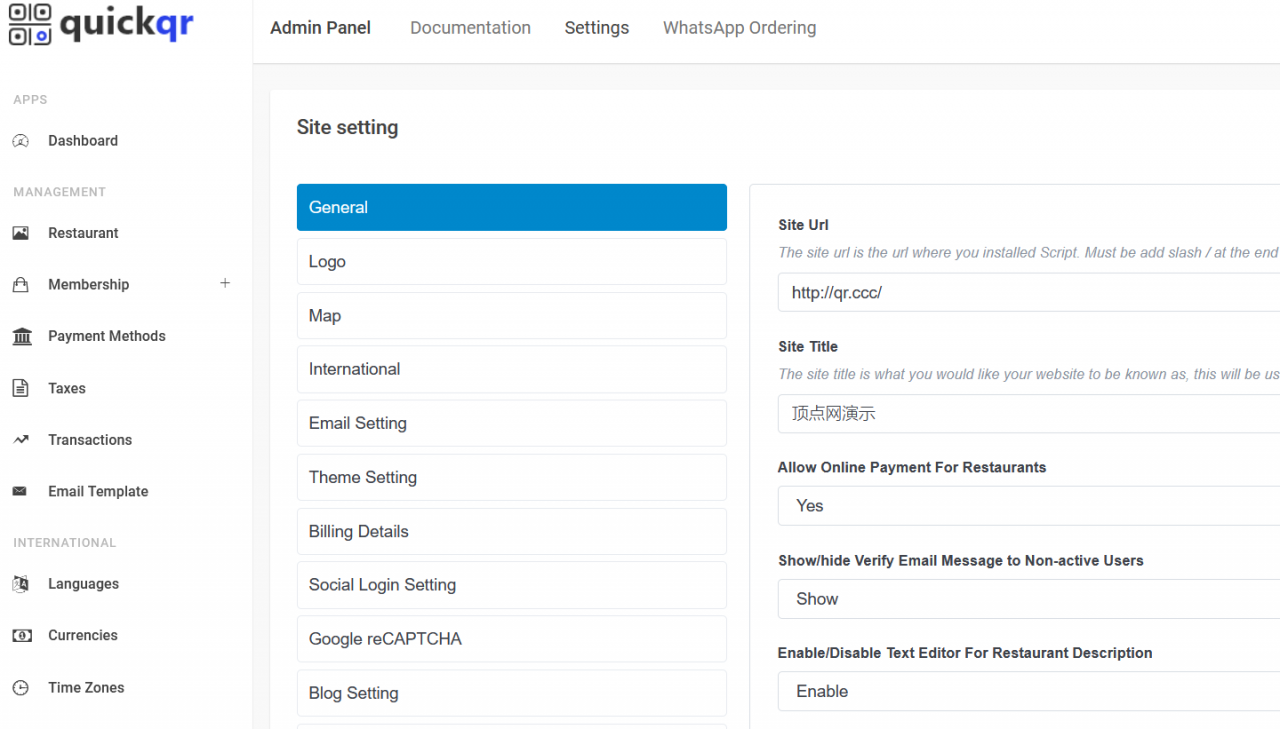Open the Enable/Disable Text Editor dropdown
1280x729 pixels.
1029,691
